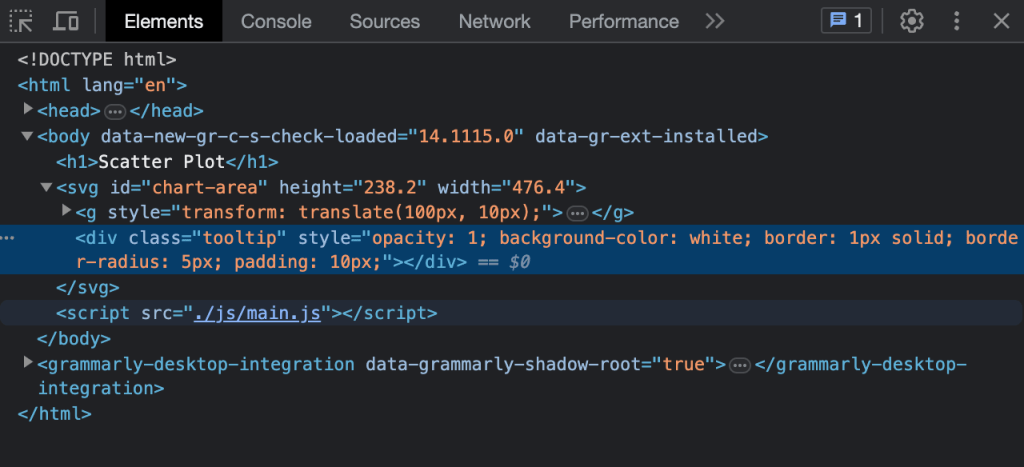Expand the head element node
The height and width of the screenshot is (467, 1024).
pyautogui.click(x=28, y=110)
